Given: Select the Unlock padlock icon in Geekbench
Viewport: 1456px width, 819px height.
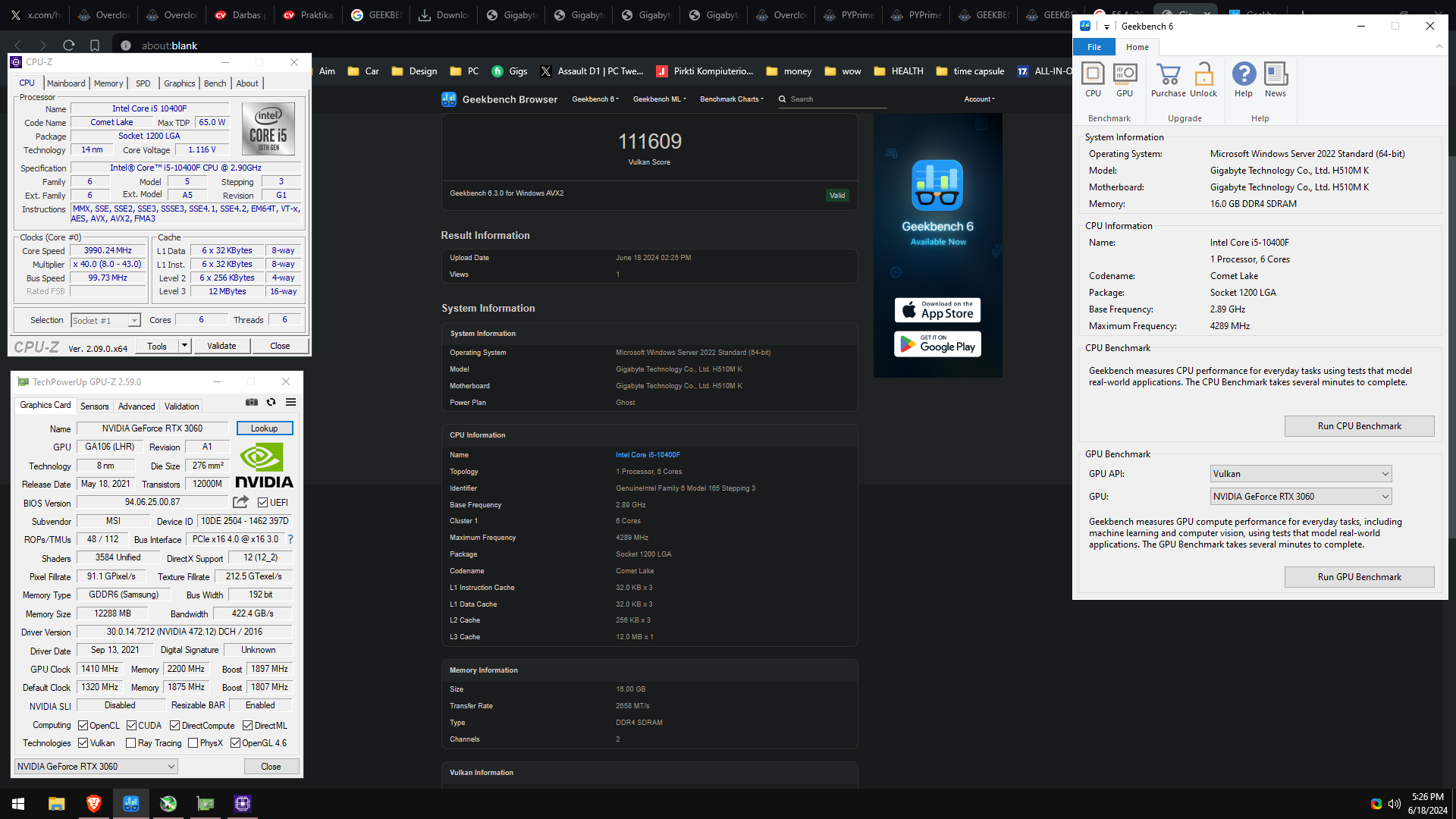Looking at the screenshot, I should 1203,80.
